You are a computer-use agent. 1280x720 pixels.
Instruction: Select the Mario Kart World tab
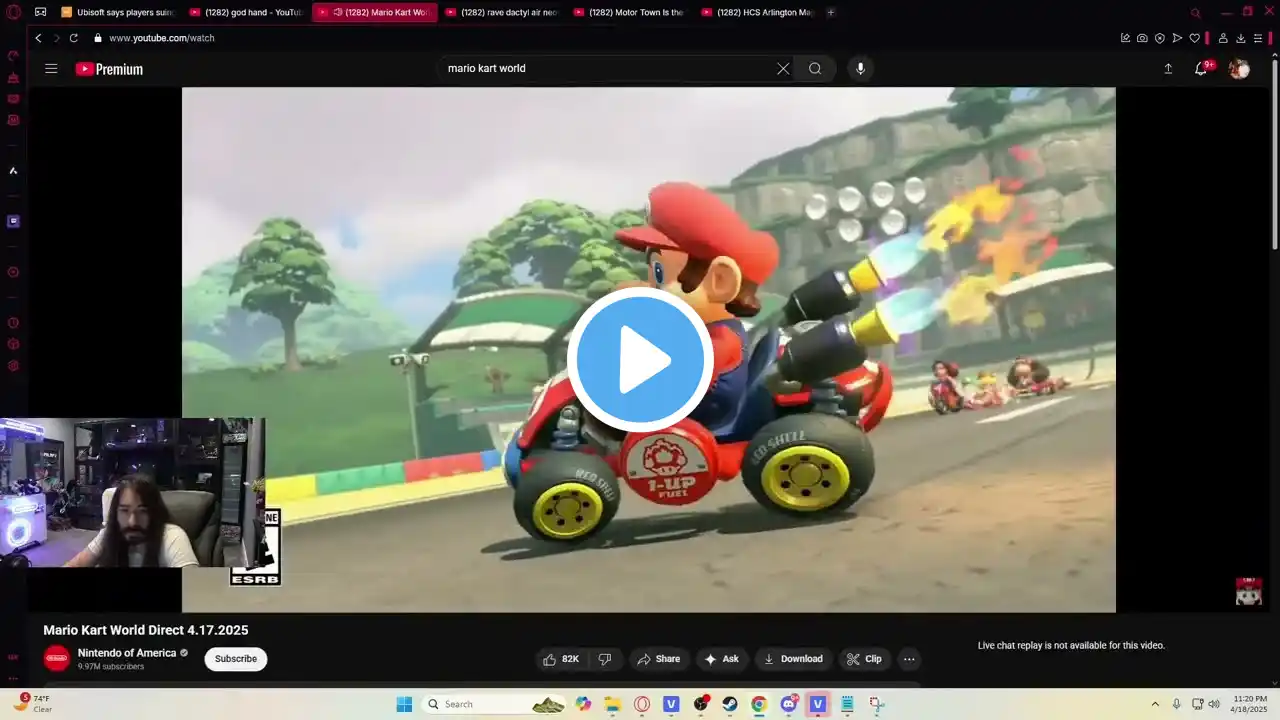375,12
